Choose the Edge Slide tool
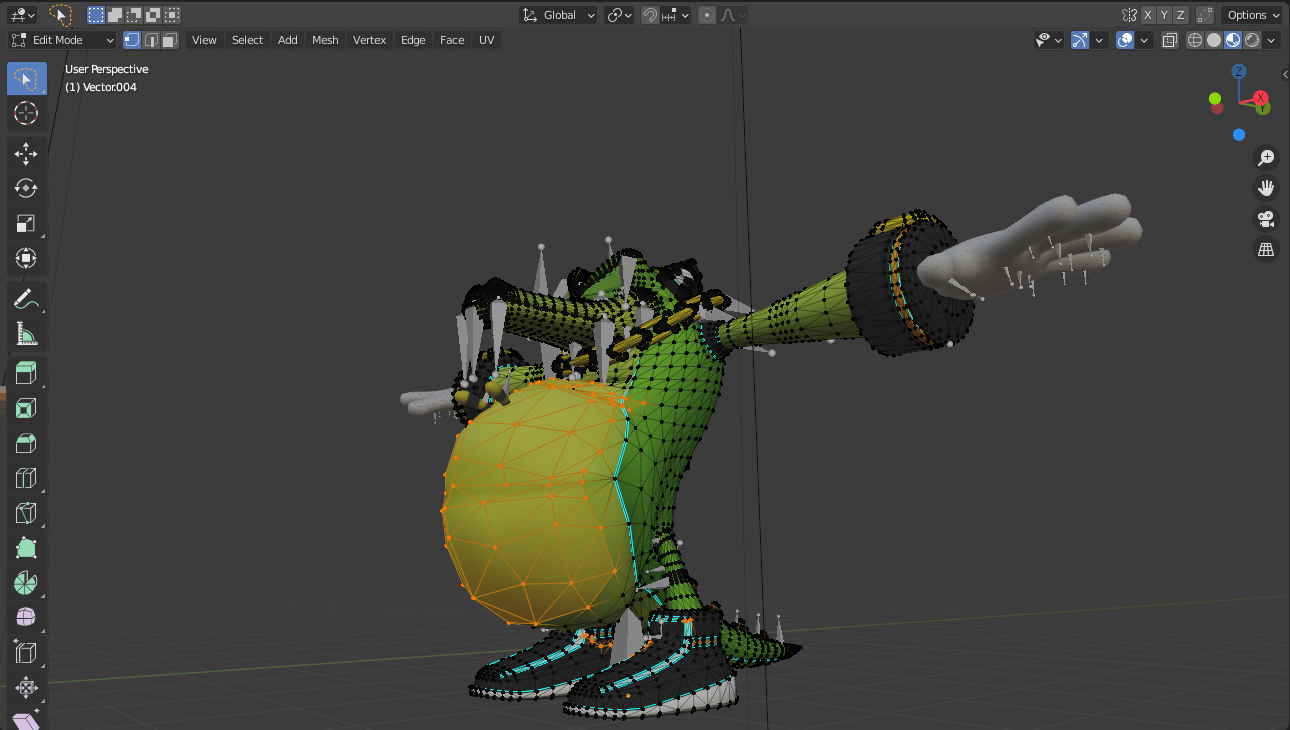The width and height of the screenshot is (1290, 730). (x=26, y=654)
